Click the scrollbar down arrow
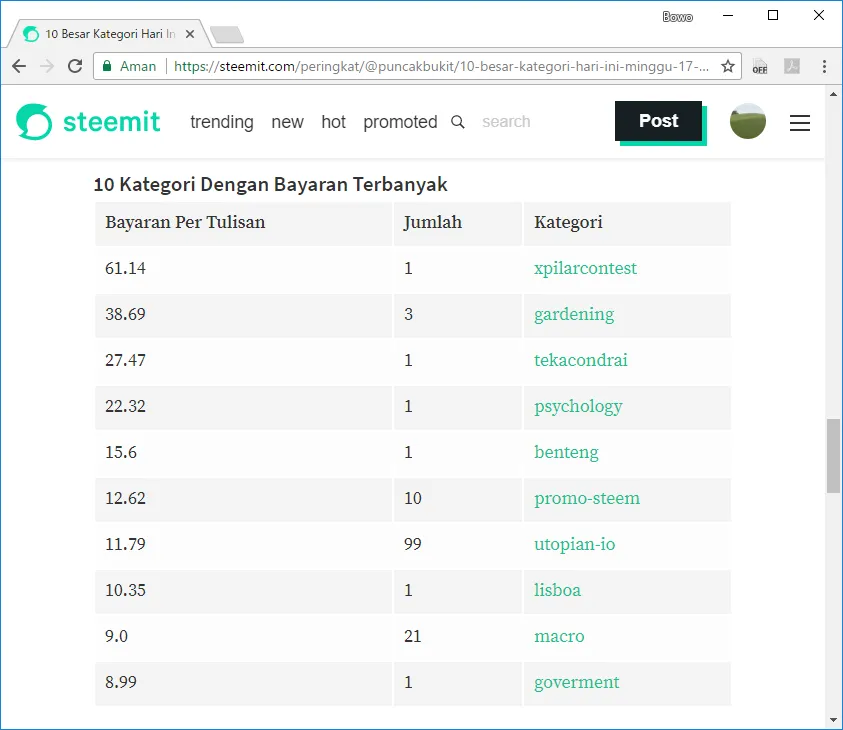843x730 pixels. pos(833,720)
